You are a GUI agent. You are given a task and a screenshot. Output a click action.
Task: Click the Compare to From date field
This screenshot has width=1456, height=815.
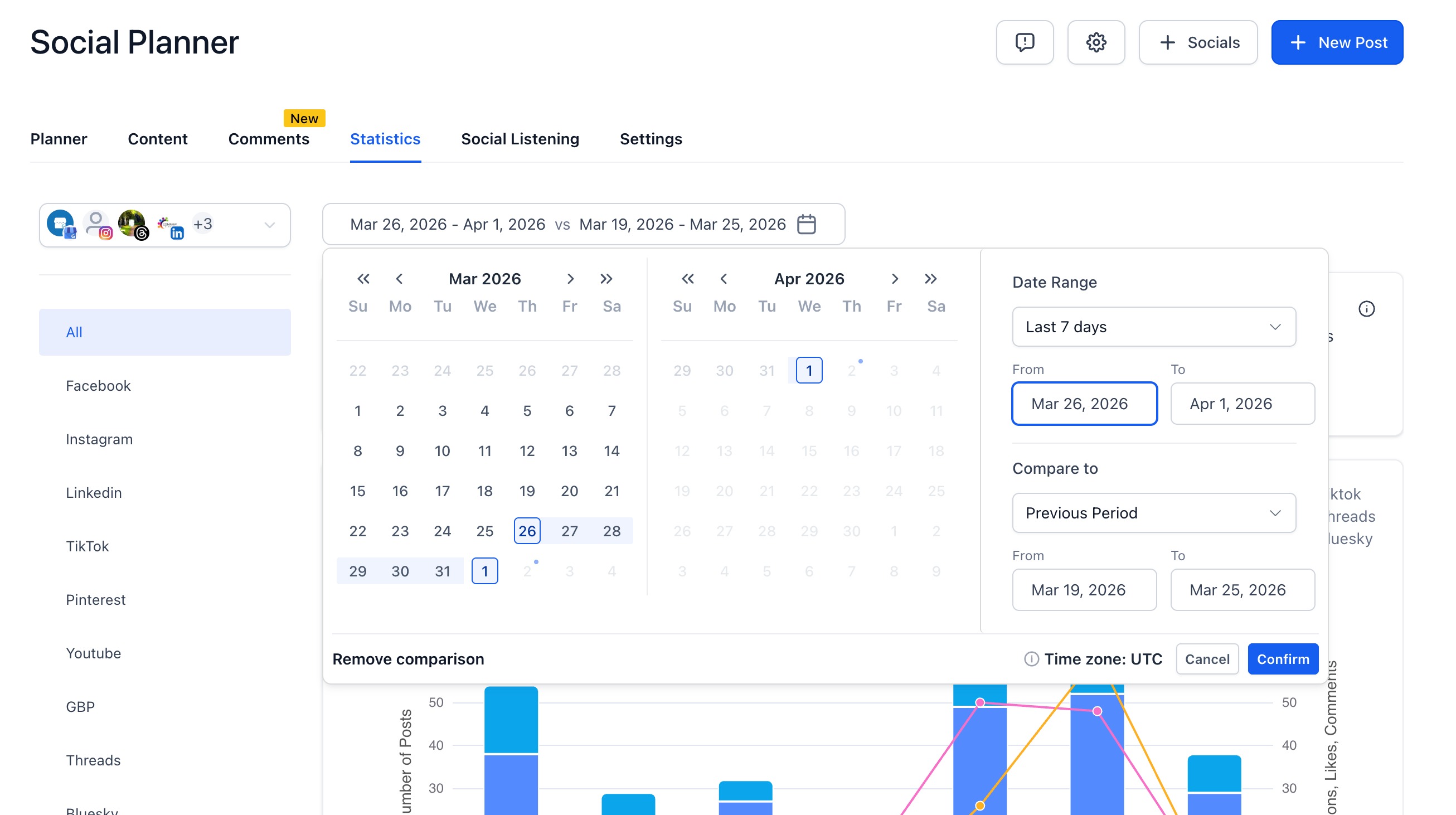point(1084,589)
